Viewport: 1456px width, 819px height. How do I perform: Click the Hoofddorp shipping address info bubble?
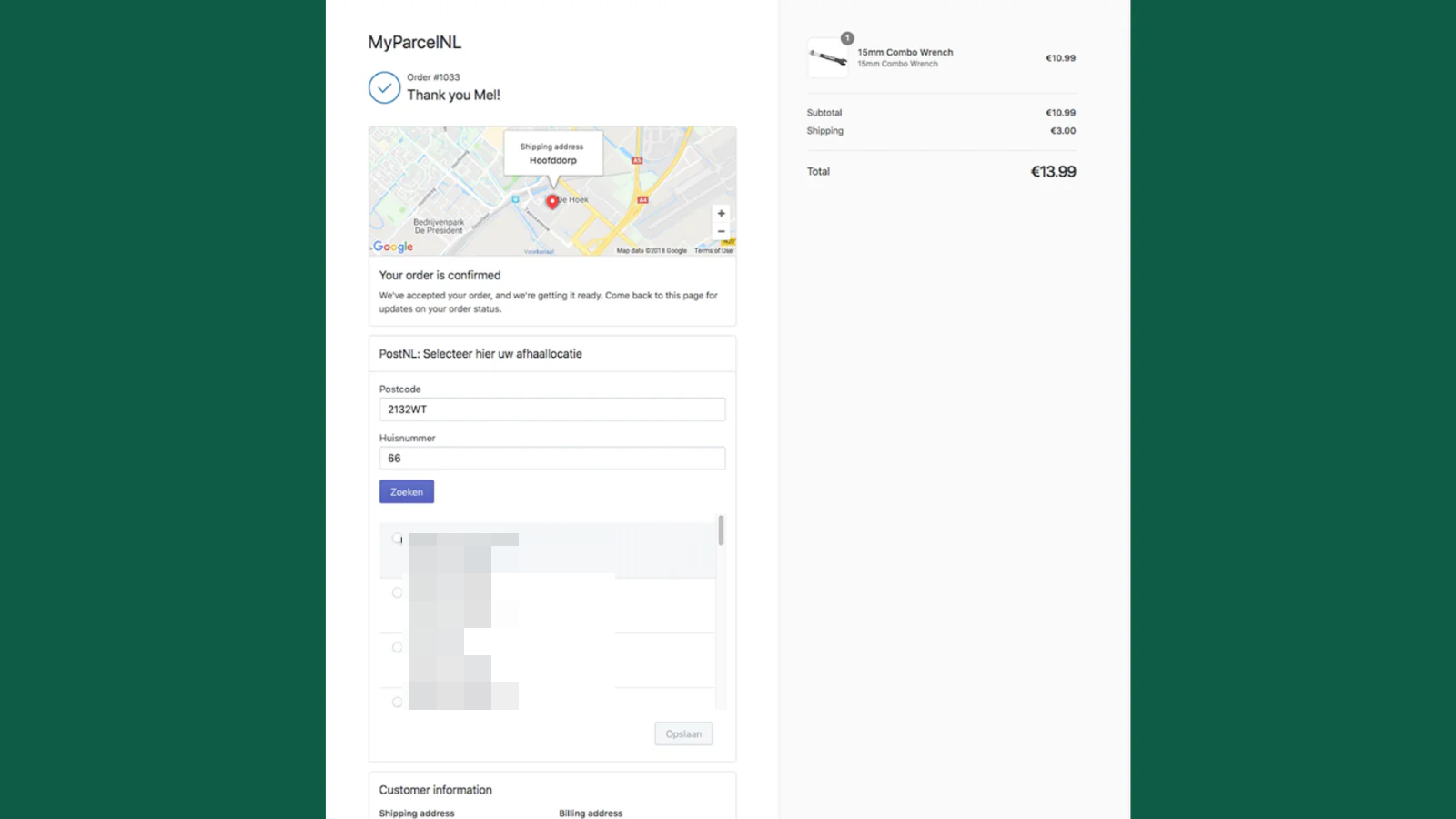tap(552, 153)
